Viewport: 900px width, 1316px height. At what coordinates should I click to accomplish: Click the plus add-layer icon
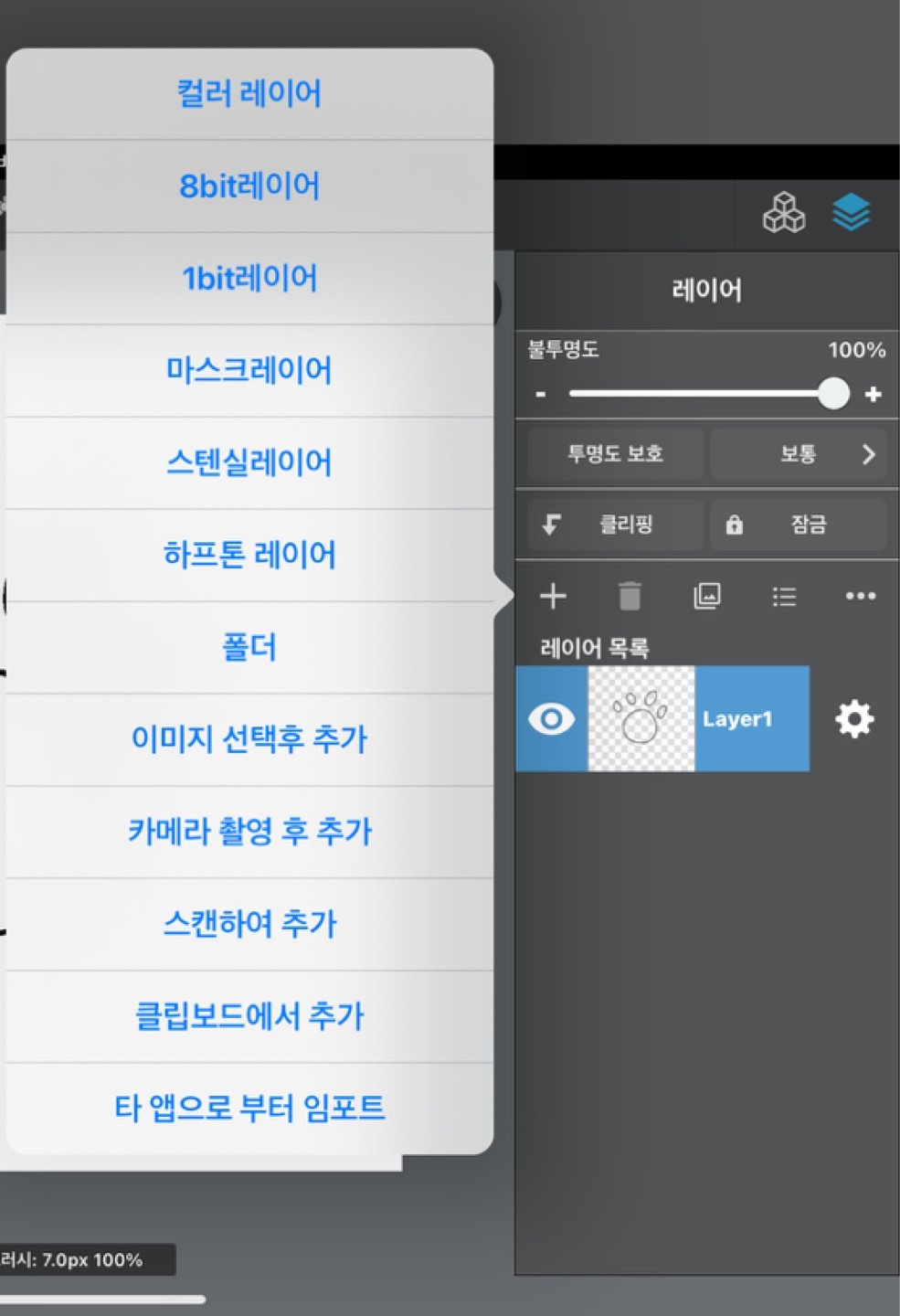pyautogui.click(x=553, y=597)
